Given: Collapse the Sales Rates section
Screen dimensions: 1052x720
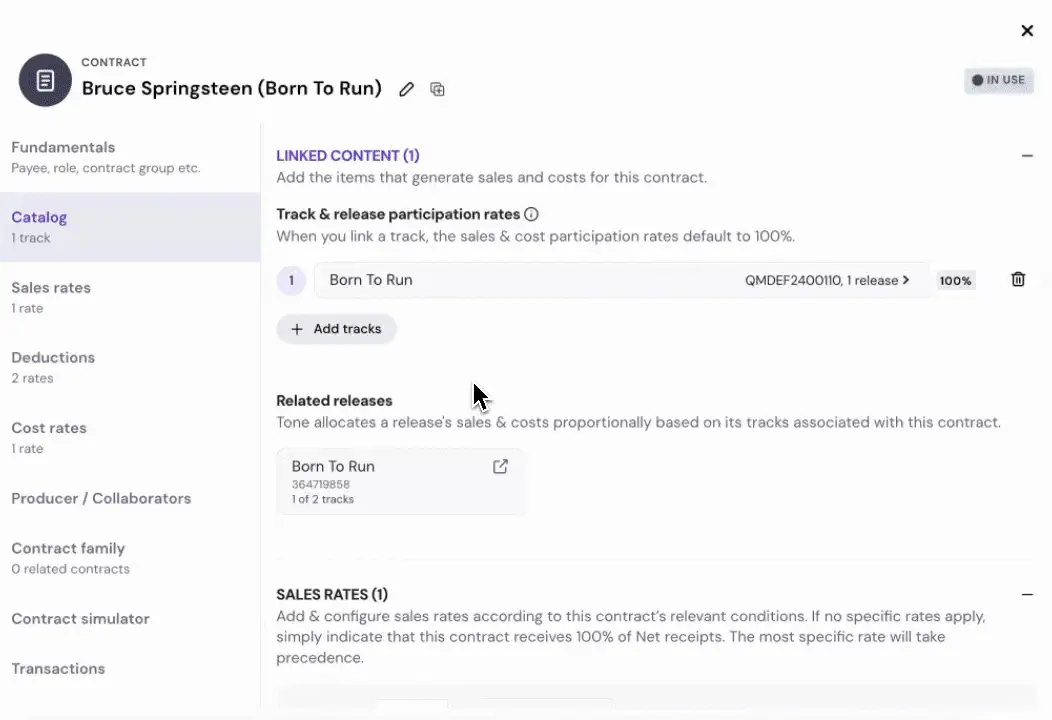Looking at the screenshot, I should click(x=1027, y=595).
